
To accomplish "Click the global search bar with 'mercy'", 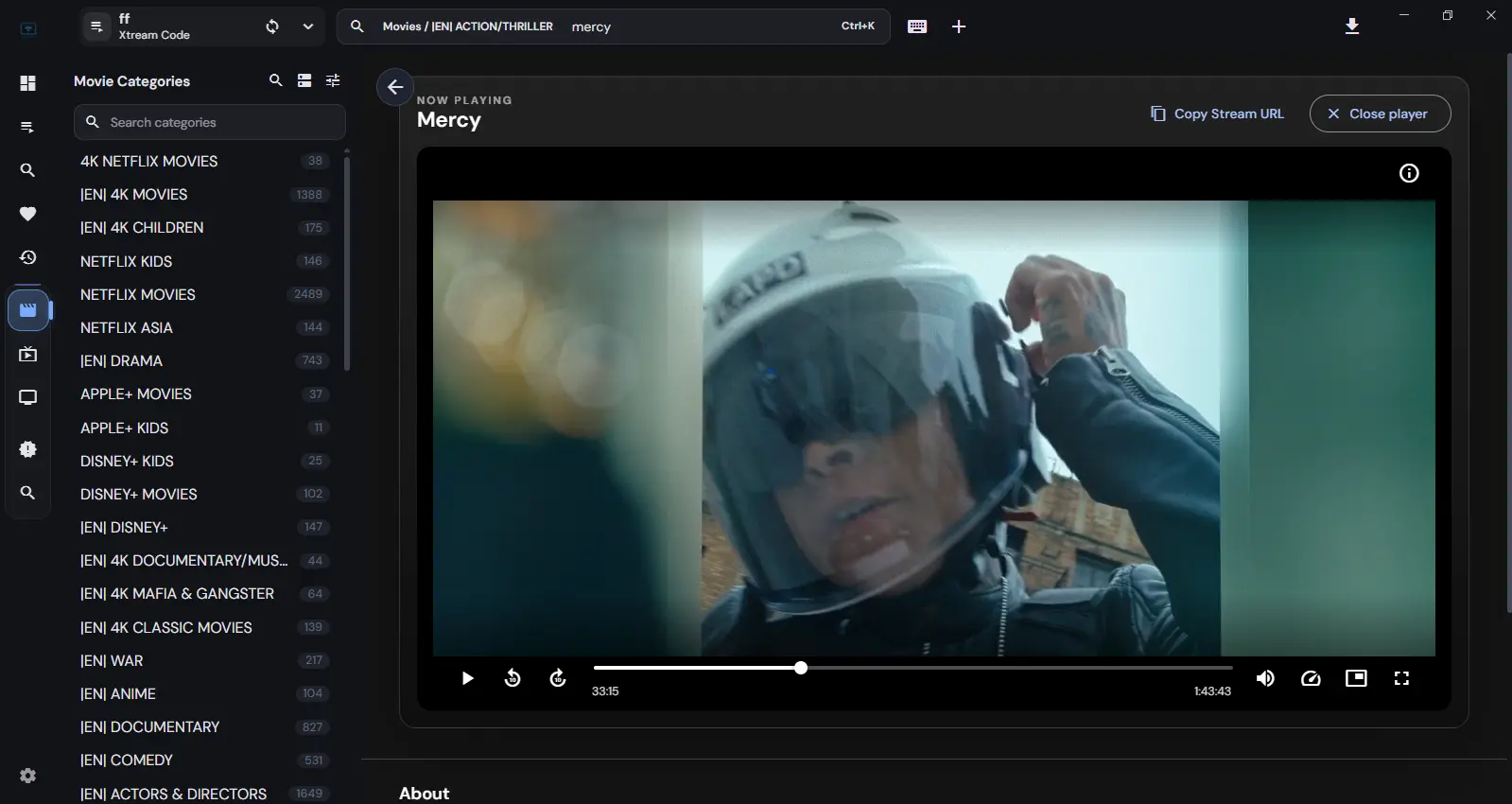I will pos(614,26).
